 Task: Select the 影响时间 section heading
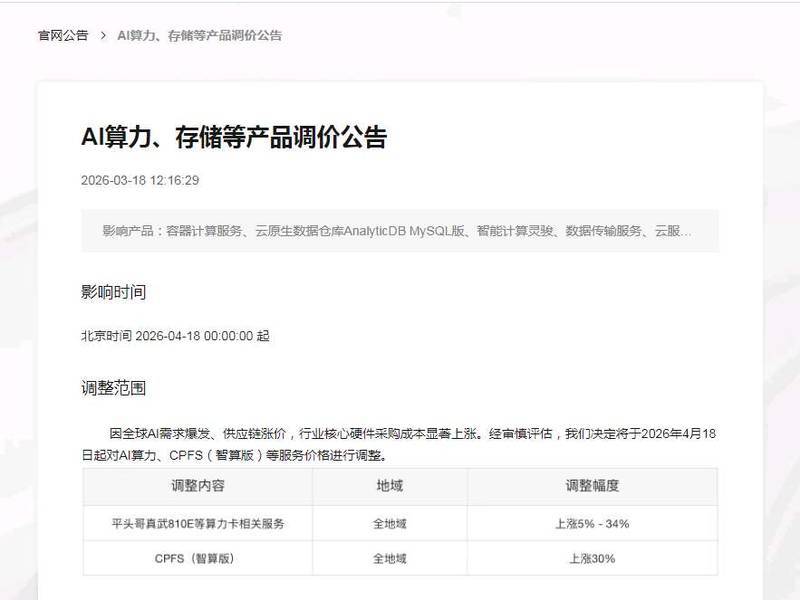tap(114, 292)
